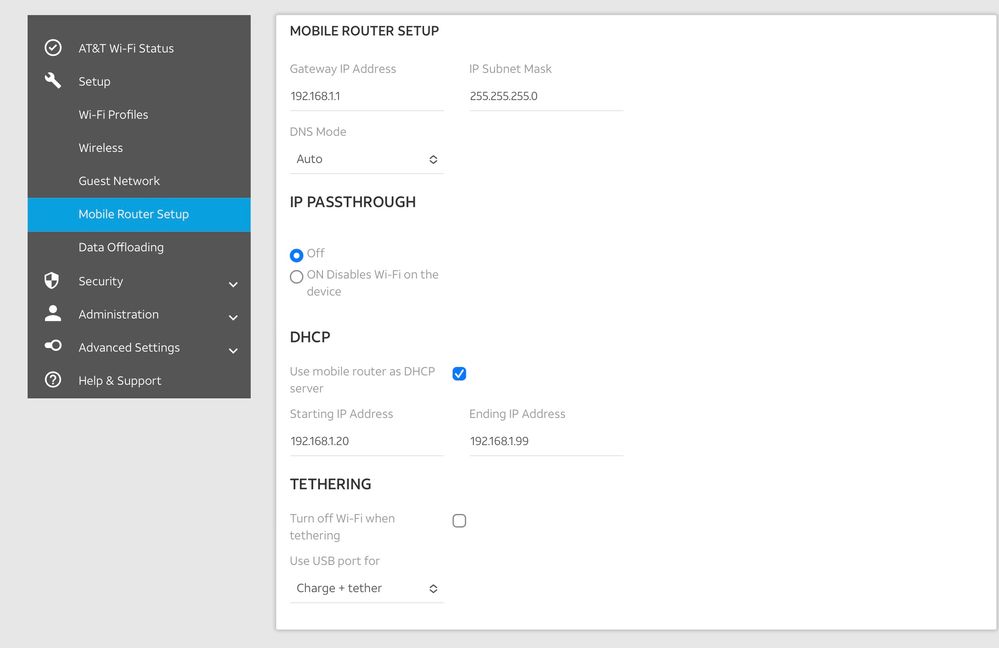Expand the Security menu chevron
The image size is (999, 648).
click(x=233, y=284)
